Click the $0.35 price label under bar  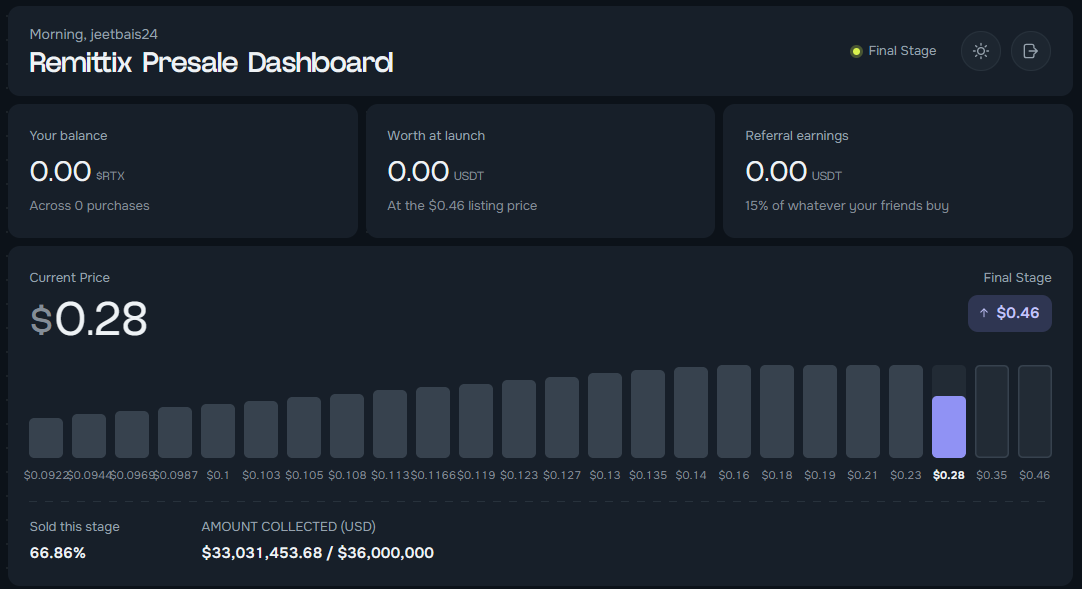click(x=992, y=475)
